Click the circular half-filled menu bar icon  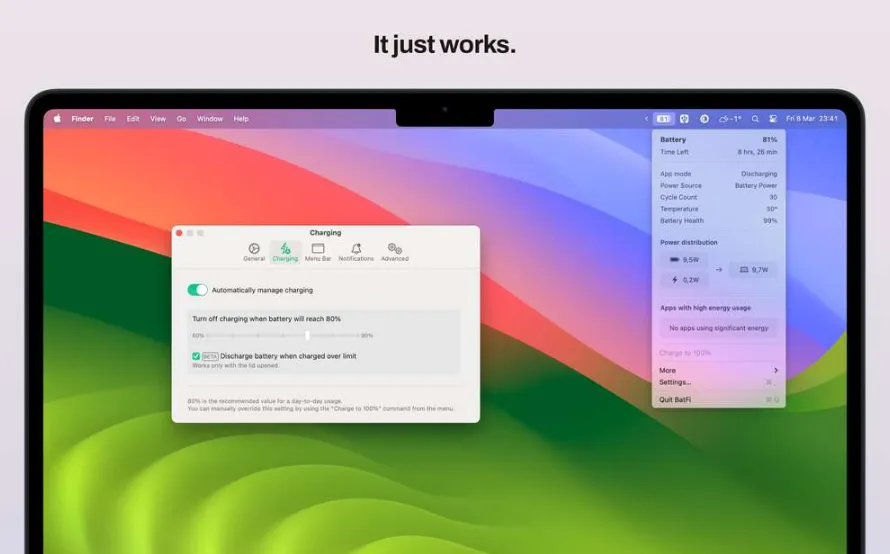pos(704,119)
